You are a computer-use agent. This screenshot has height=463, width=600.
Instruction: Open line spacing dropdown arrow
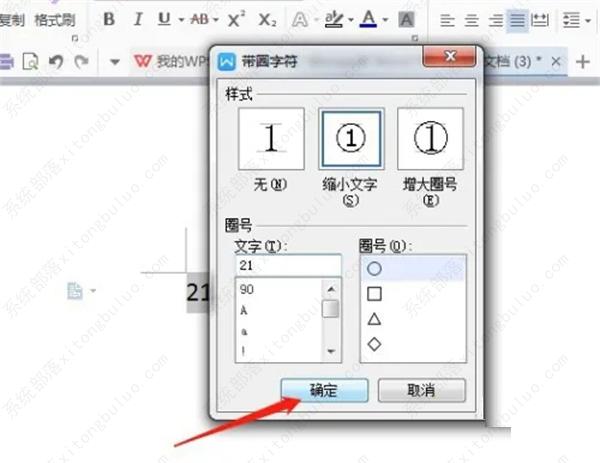click(588, 20)
